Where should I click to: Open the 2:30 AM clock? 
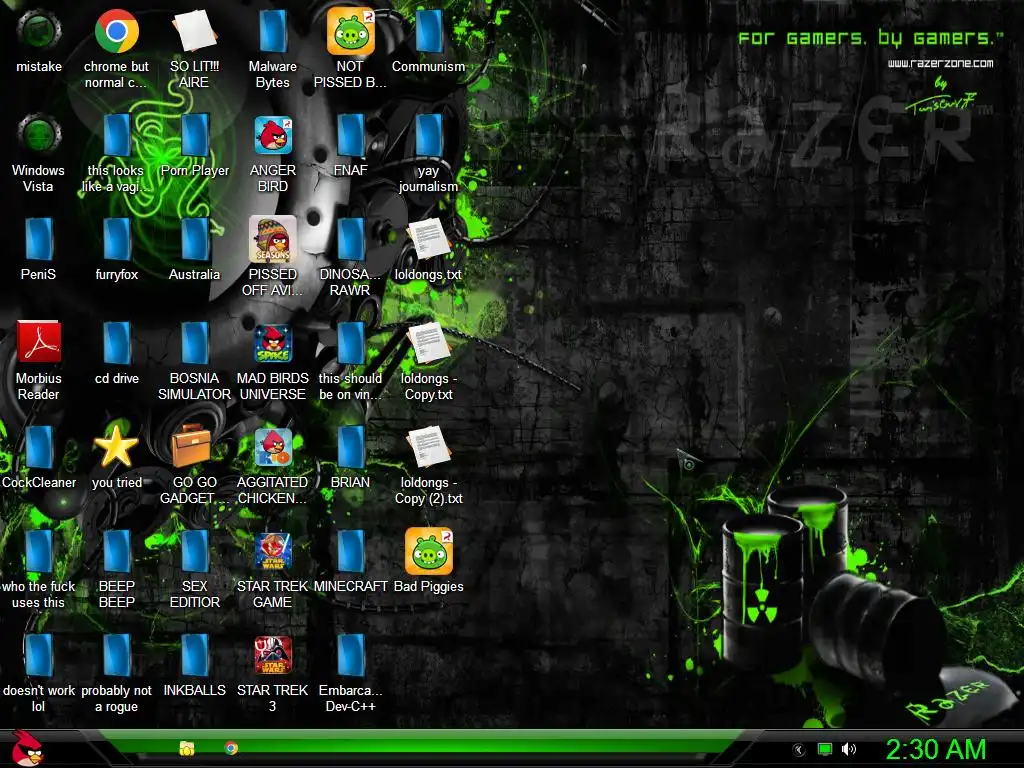tap(935, 750)
